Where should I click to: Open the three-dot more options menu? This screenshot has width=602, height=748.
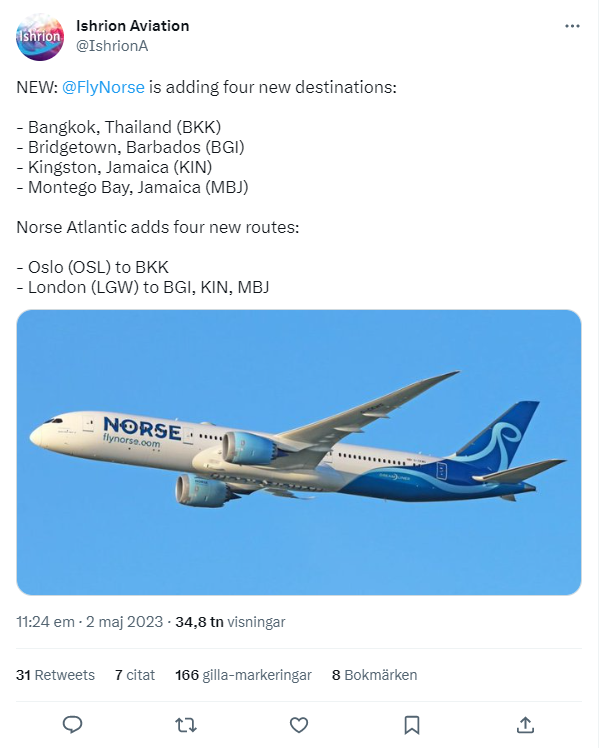coord(572,26)
